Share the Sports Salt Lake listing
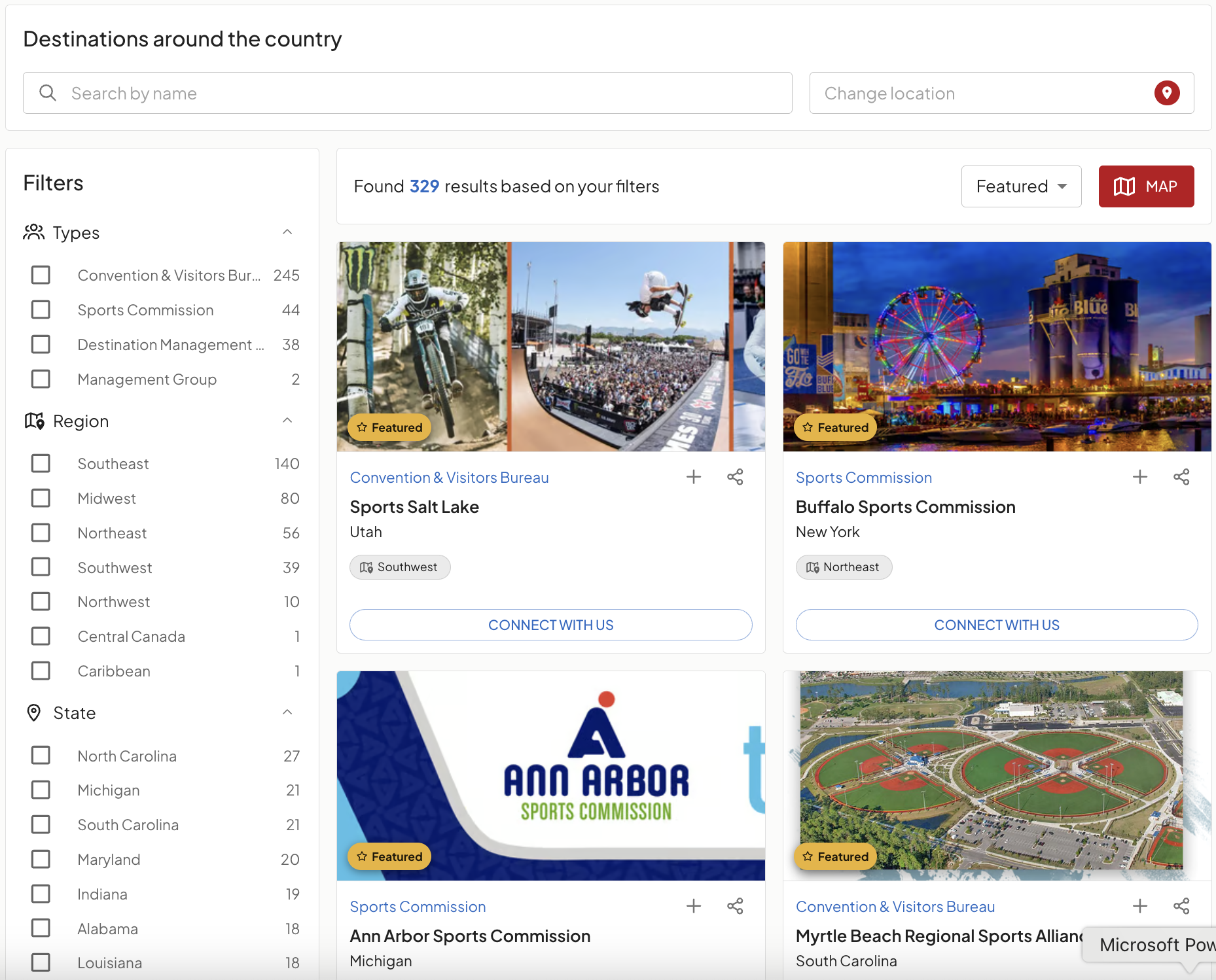The height and width of the screenshot is (980, 1216). (x=735, y=477)
